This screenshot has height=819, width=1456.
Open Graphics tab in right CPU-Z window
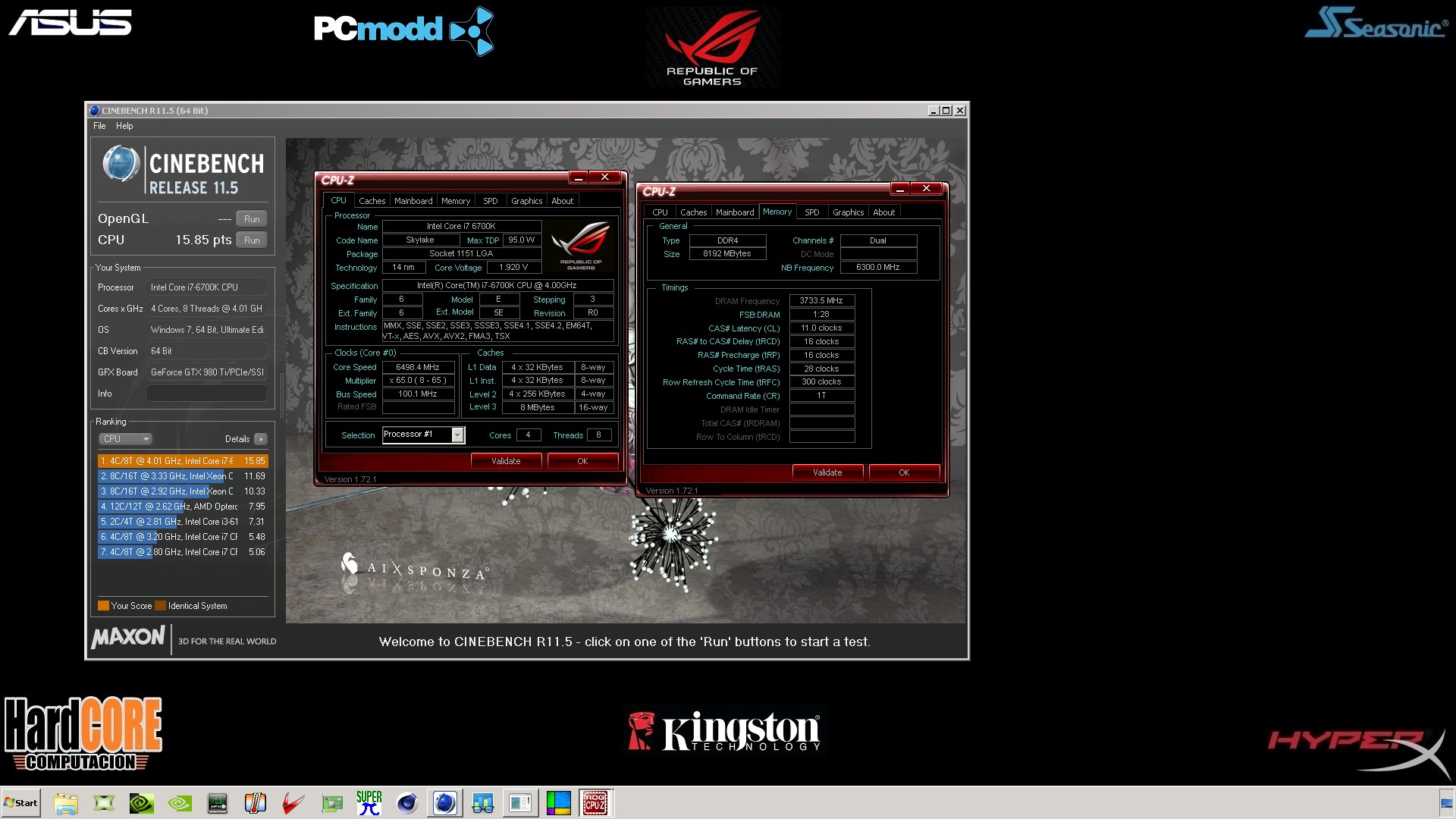pos(849,212)
